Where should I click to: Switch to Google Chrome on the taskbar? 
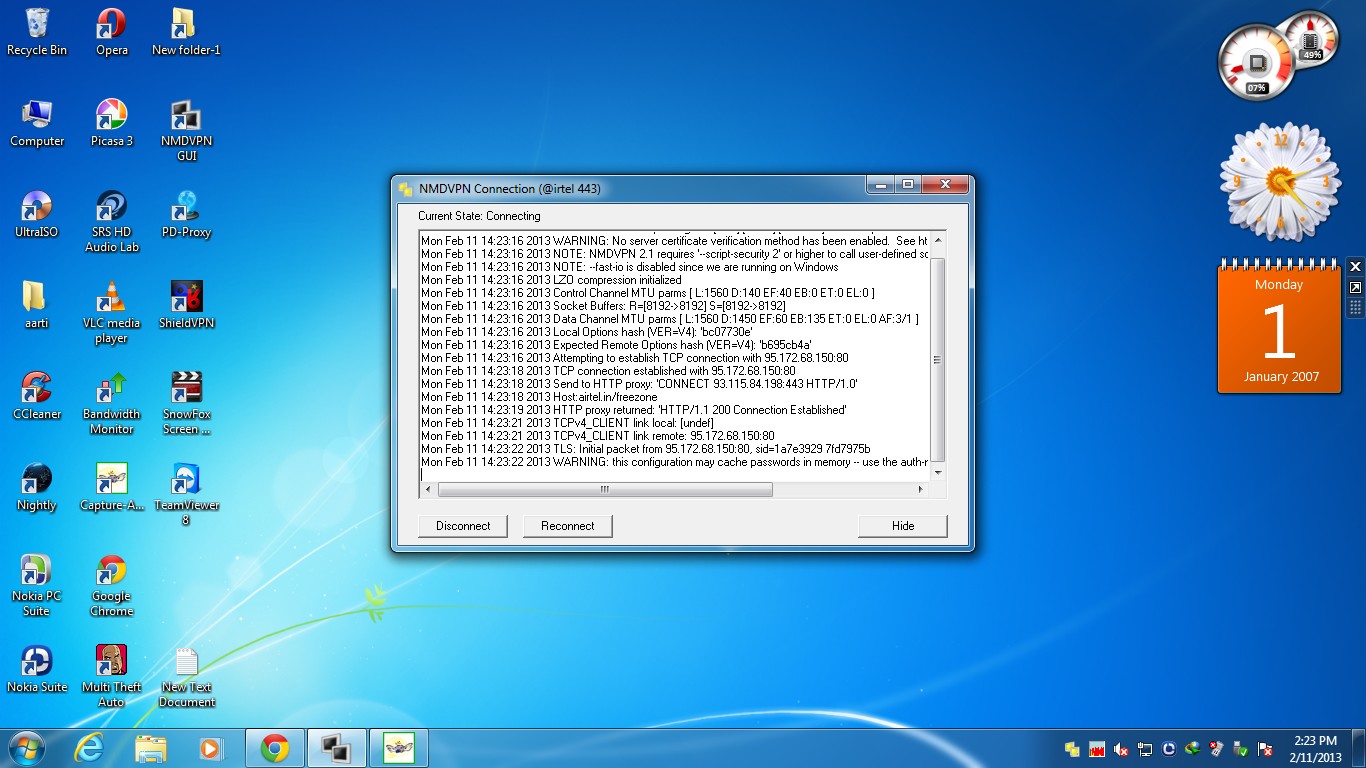[x=274, y=748]
